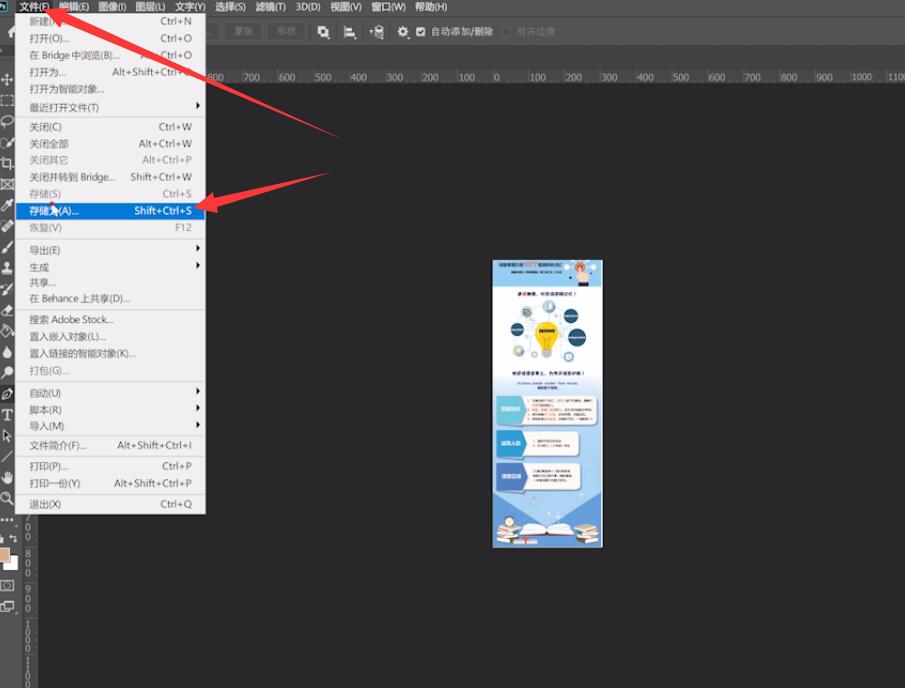Expand the 导出(E) submenu

(x=110, y=250)
